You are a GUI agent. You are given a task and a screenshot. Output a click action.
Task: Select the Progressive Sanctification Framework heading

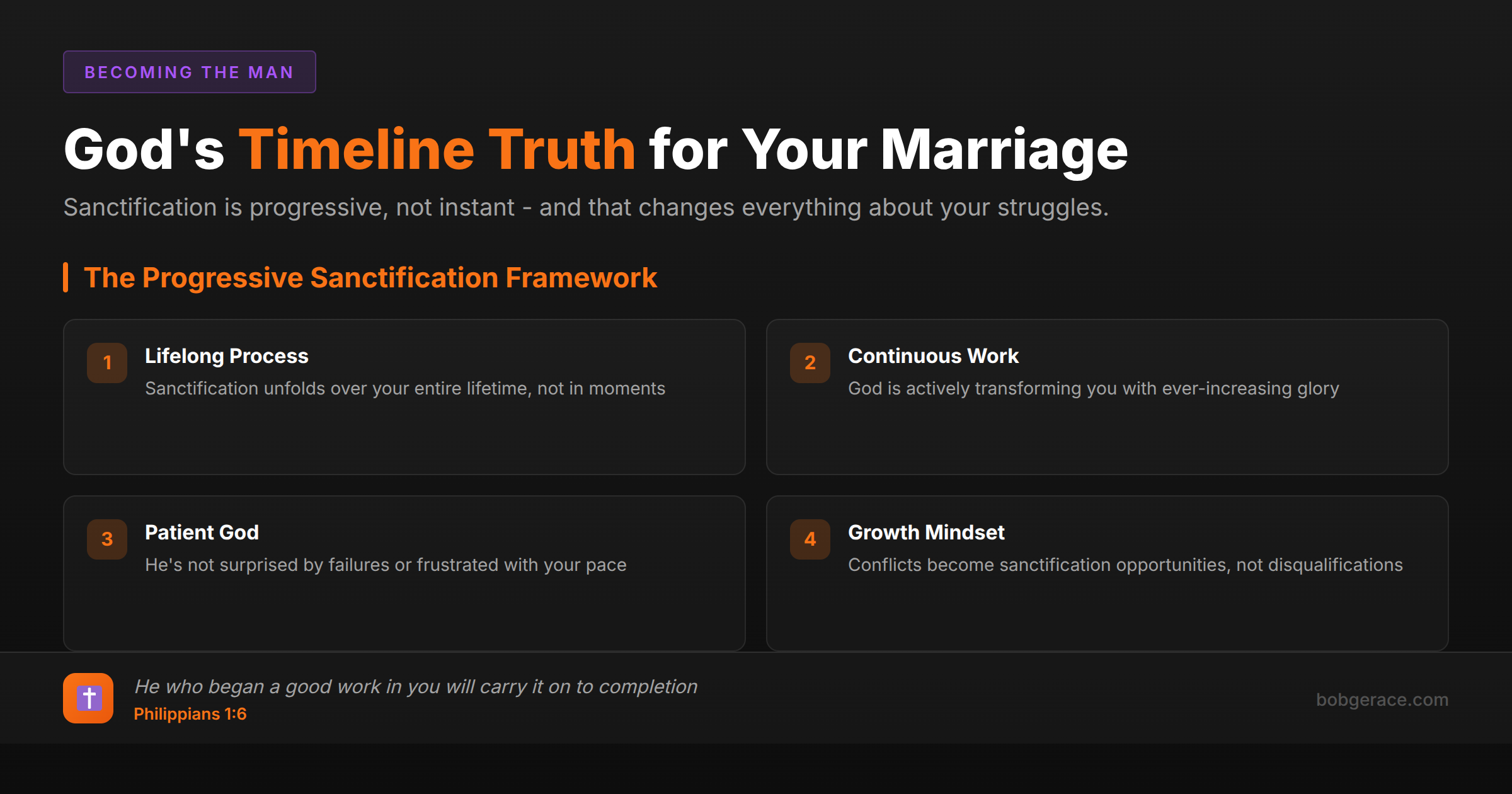pyautogui.click(x=370, y=277)
